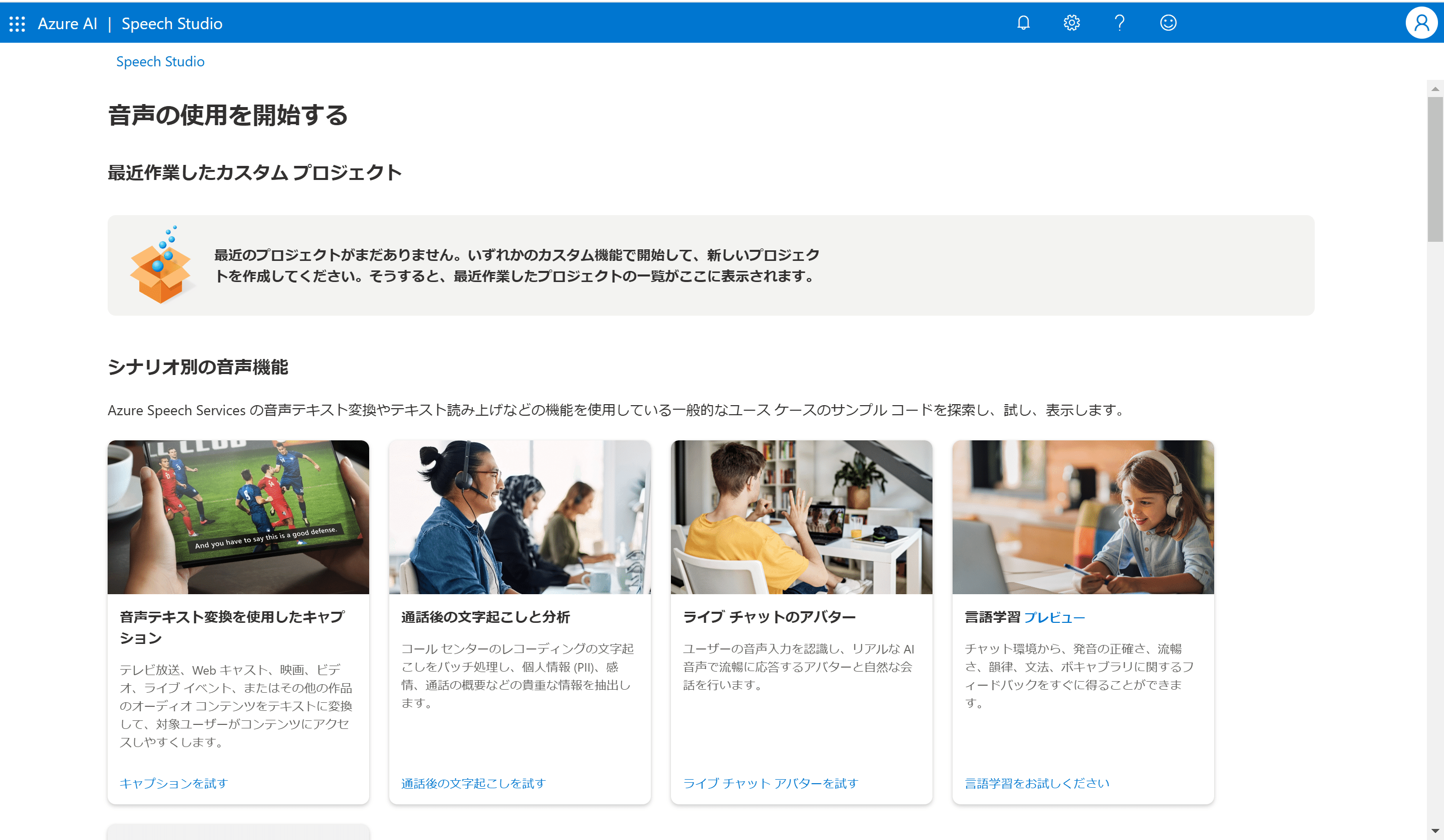Click ライブ チャット アバターを試す link
This screenshot has width=1444, height=840.
771,783
